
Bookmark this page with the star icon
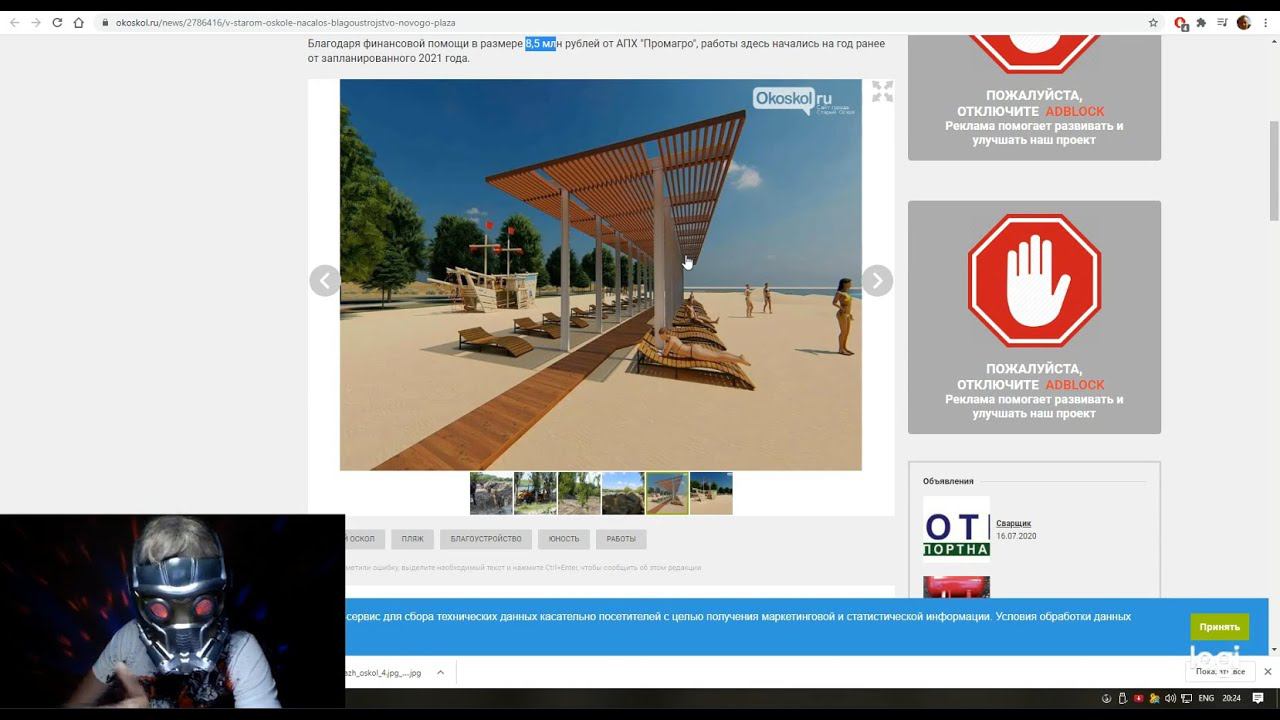[x=1153, y=23]
